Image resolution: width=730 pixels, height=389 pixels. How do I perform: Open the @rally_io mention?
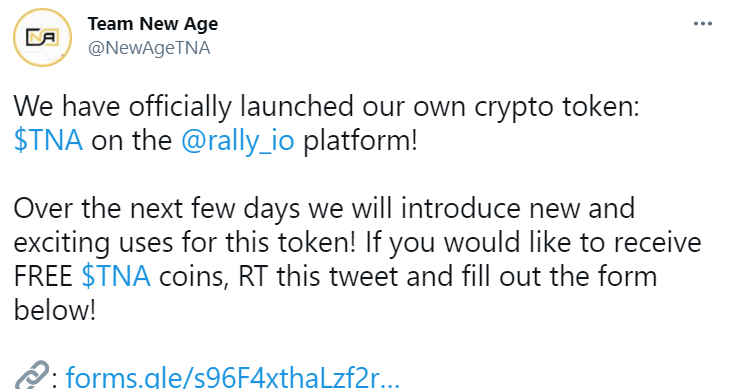coord(237,141)
